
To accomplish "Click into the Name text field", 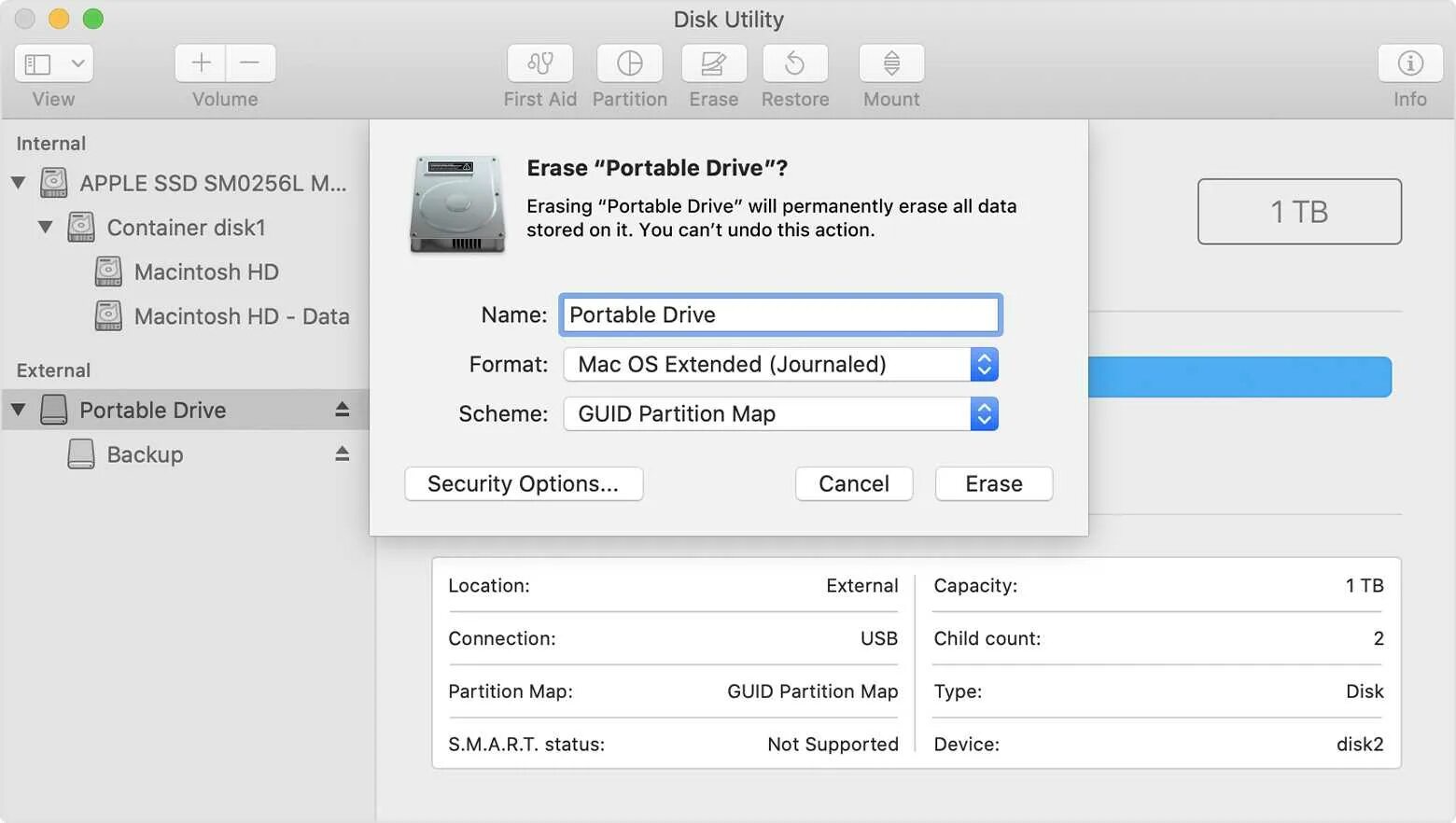I will (x=780, y=314).
